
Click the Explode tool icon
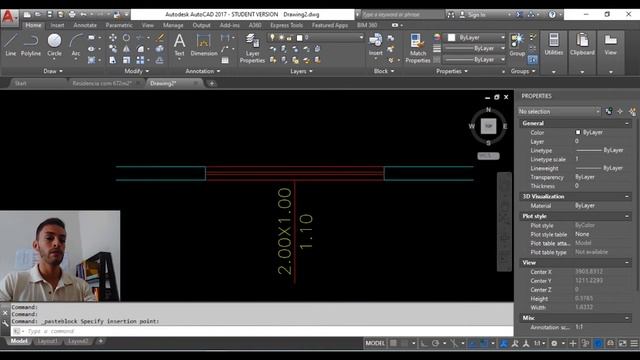(x=160, y=49)
